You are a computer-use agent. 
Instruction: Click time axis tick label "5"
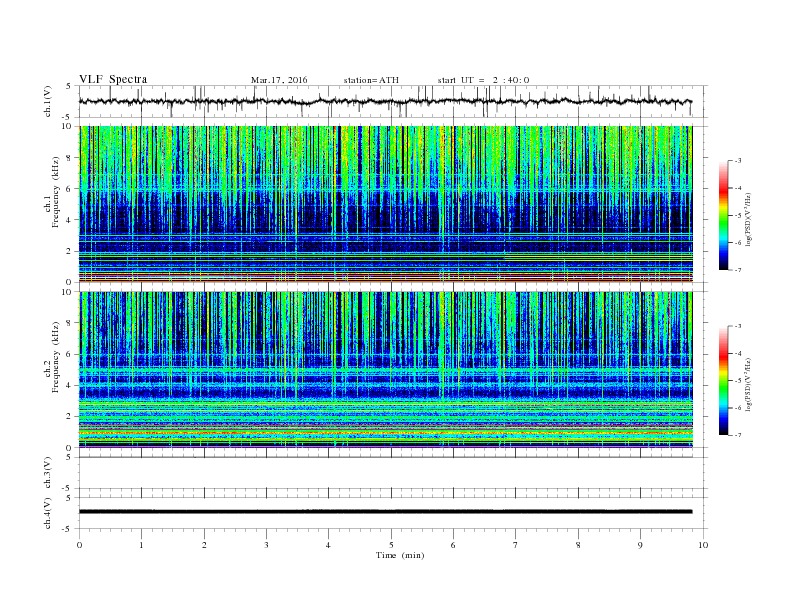(x=391, y=545)
